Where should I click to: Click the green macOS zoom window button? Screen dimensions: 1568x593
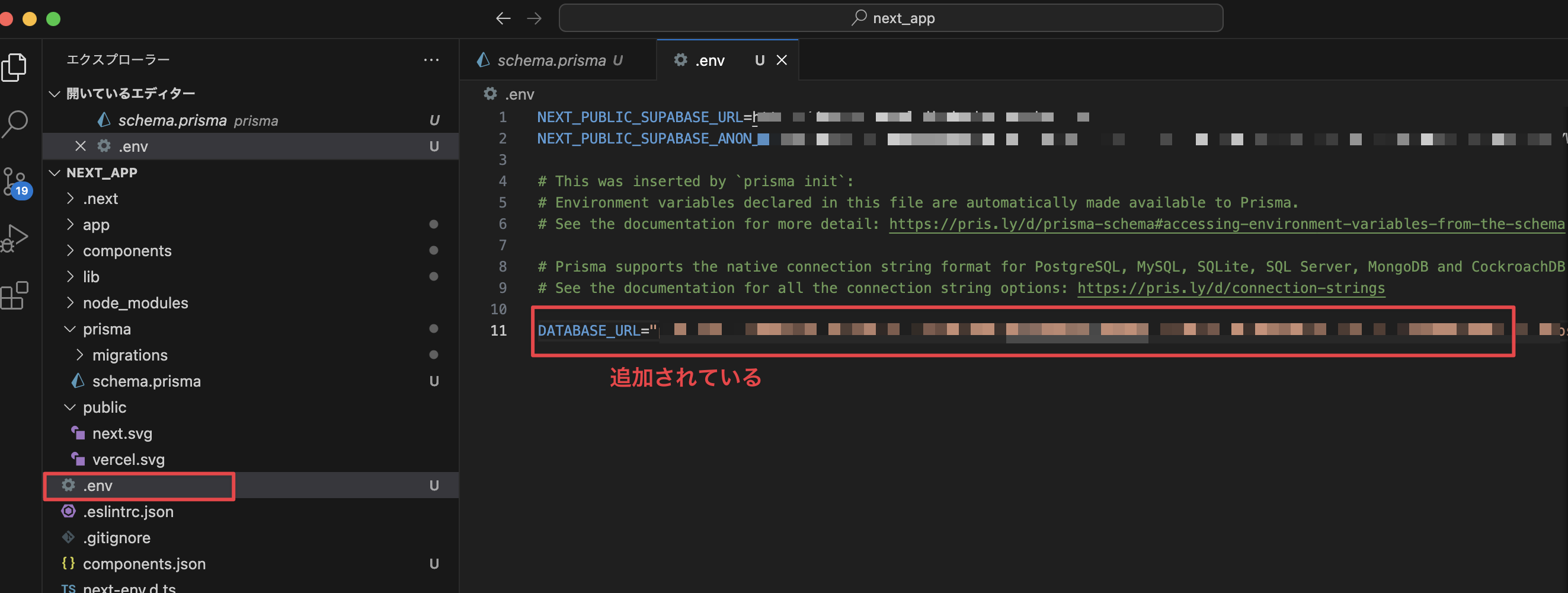pyautogui.click(x=53, y=19)
